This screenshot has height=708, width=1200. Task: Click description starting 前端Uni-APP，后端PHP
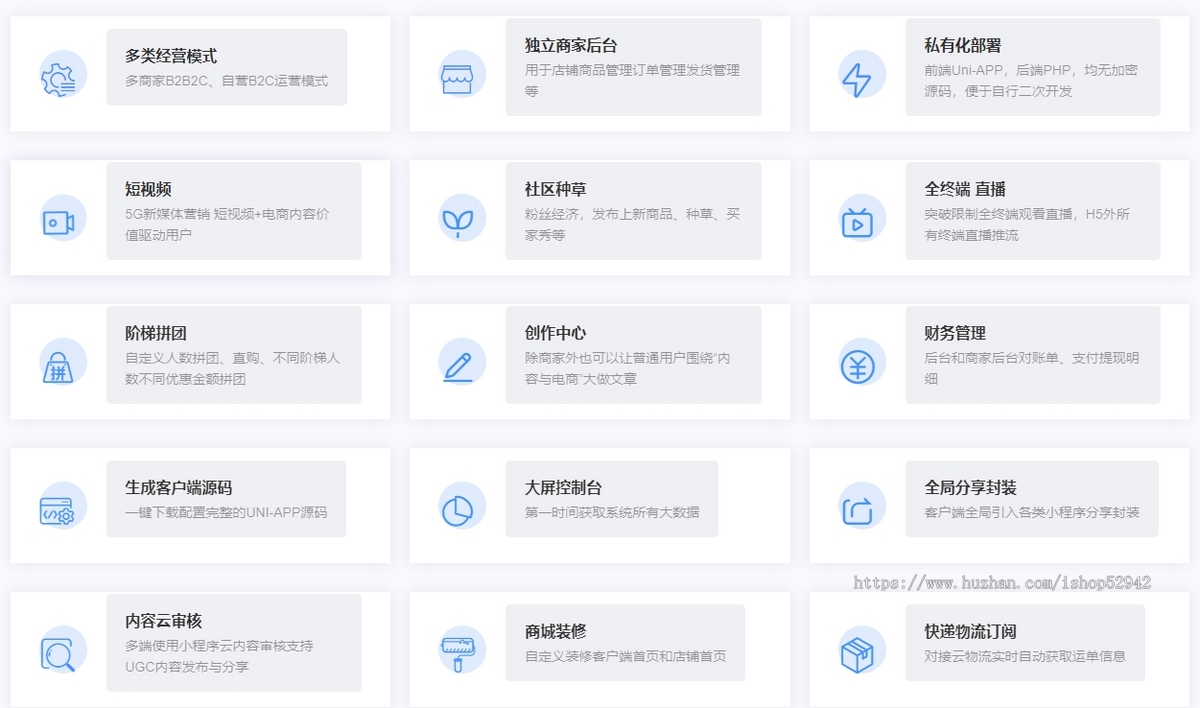(1031, 80)
